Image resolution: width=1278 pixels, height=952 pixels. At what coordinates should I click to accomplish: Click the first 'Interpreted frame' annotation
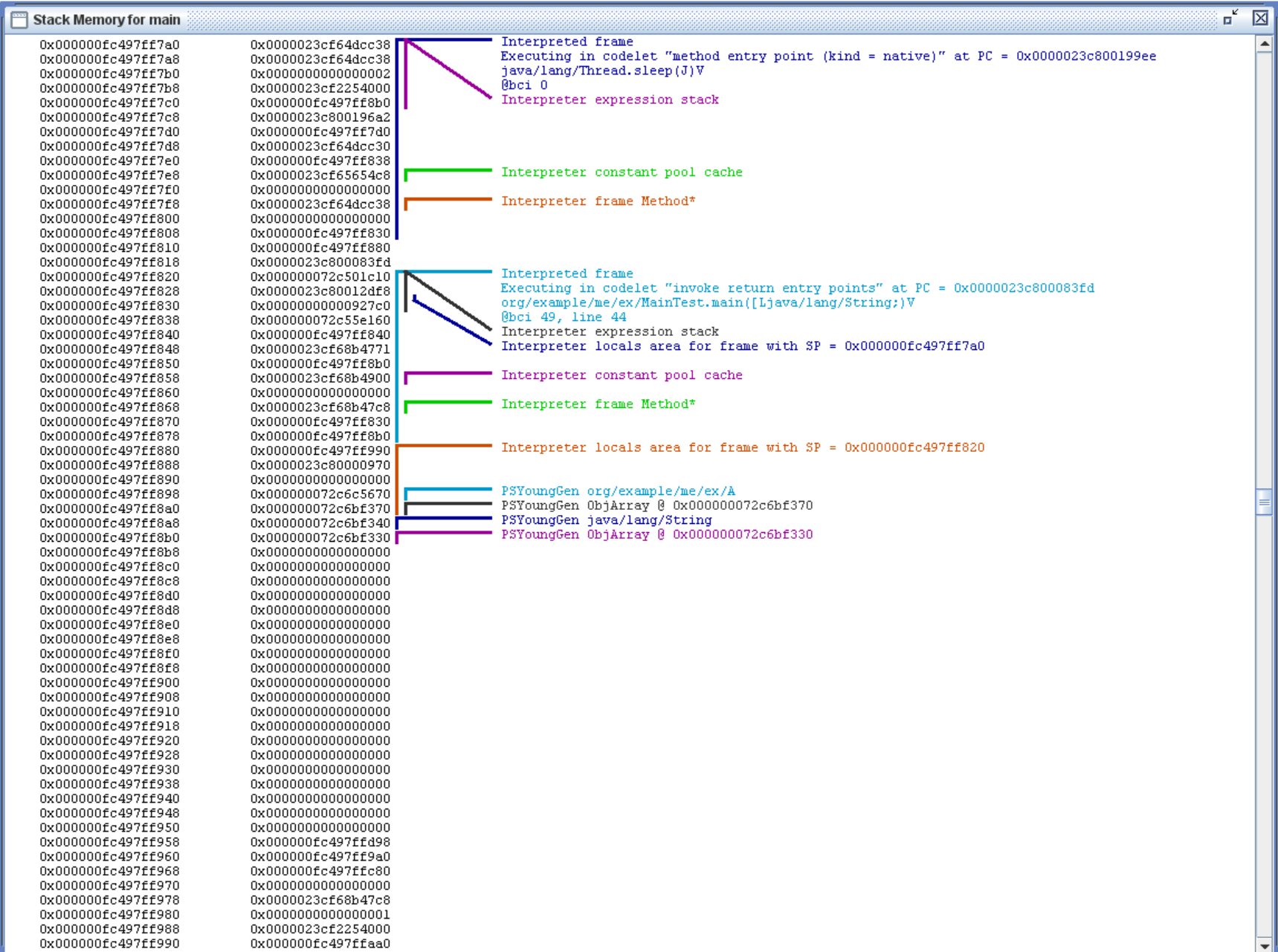pyautogui.click(x=567, y=42)
